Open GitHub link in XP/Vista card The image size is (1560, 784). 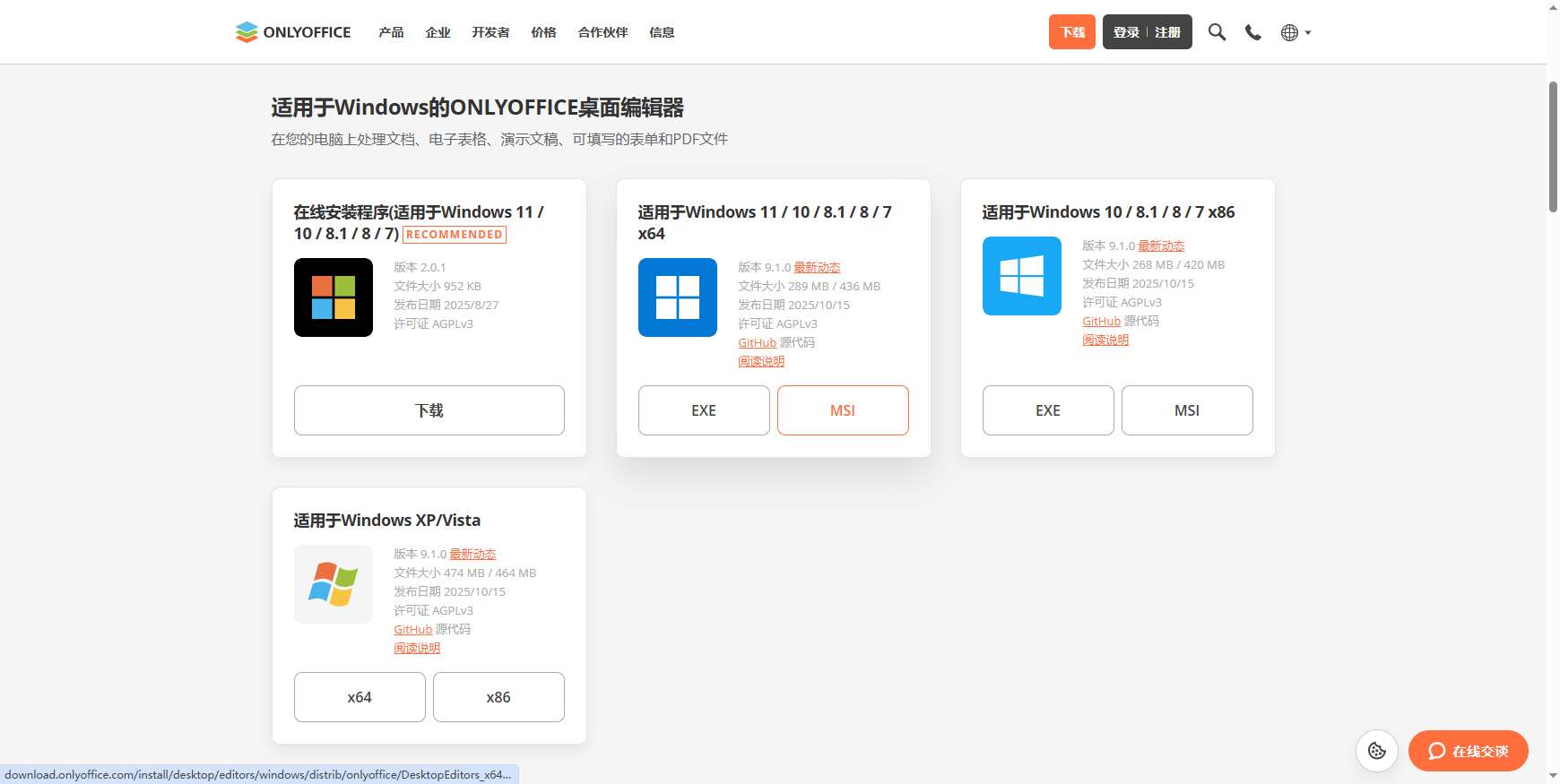click(x=413, y=630)
